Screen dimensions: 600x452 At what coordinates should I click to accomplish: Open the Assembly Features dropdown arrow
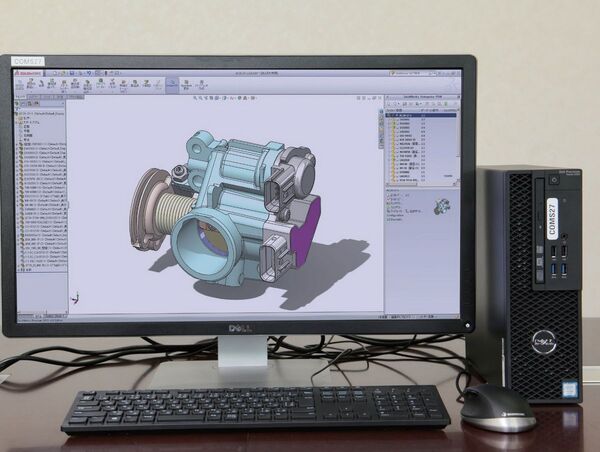click(x=100, y=92)
